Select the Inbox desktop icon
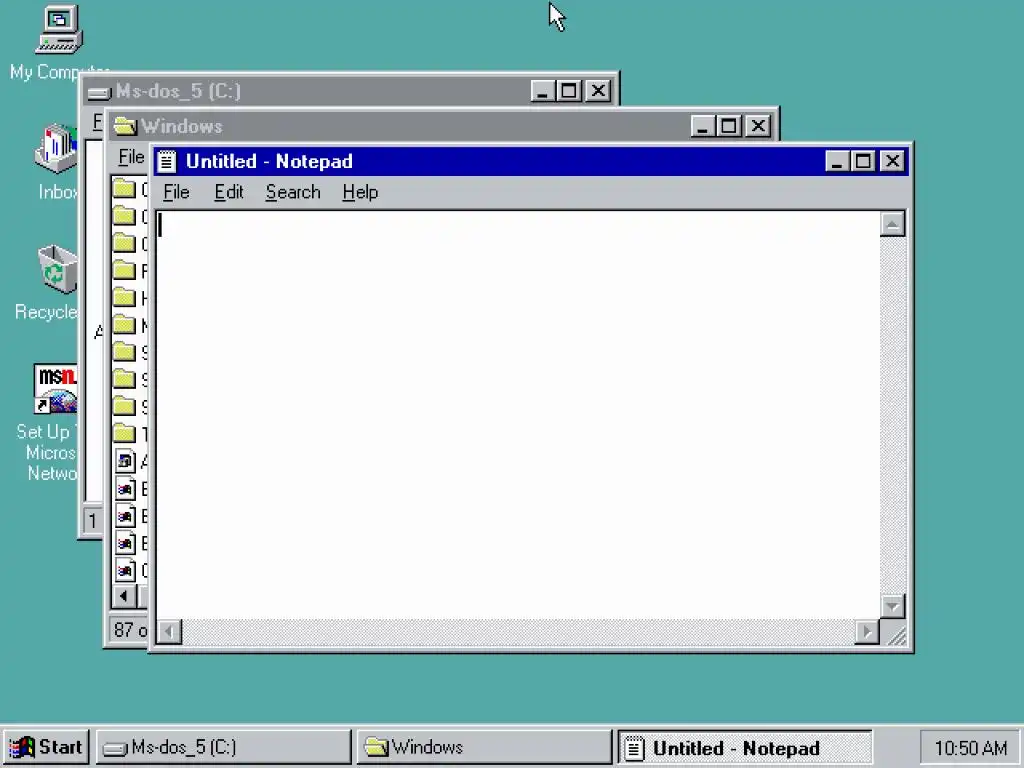1024x768 pixels. tap(56, 149)
